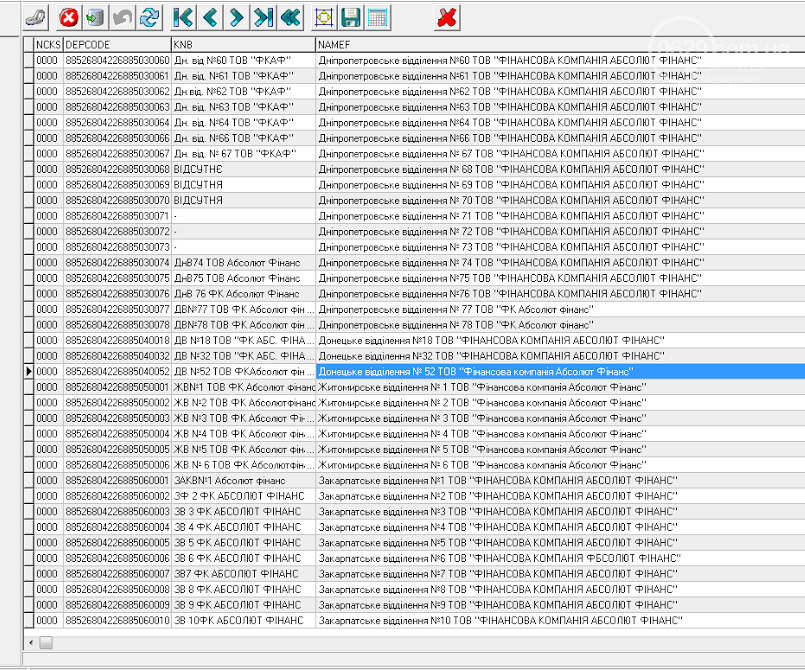This screenshot has height=670, width=805.
Task: Go to the next record arrow
Action: (x=237, y=17)
